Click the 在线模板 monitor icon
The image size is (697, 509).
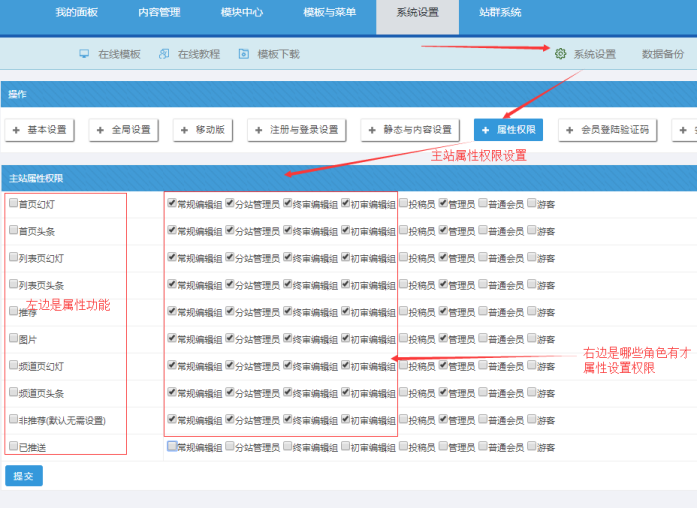84,54
